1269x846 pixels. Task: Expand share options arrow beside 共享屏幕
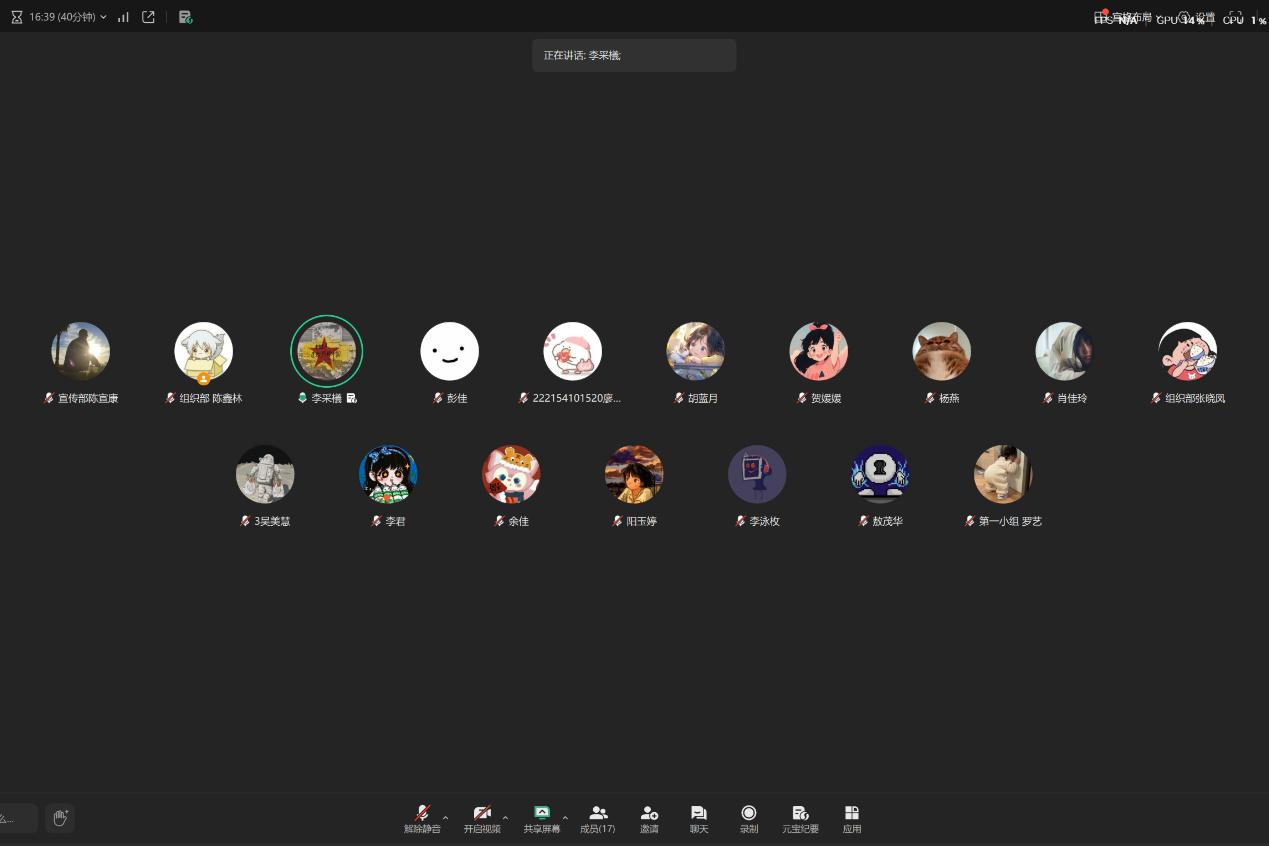pos(565,818)
